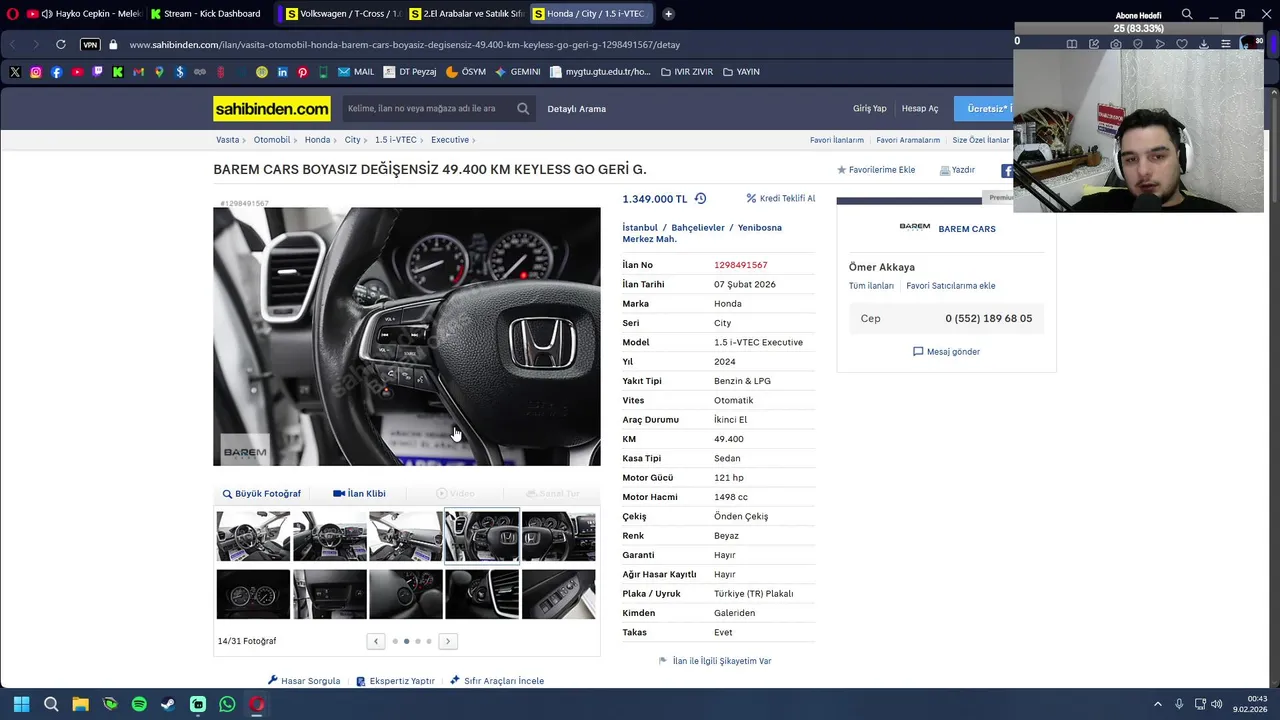1280x720 pixels.
Task: Open the Facebook bookmark icon
Action: [x=56, y=72]
